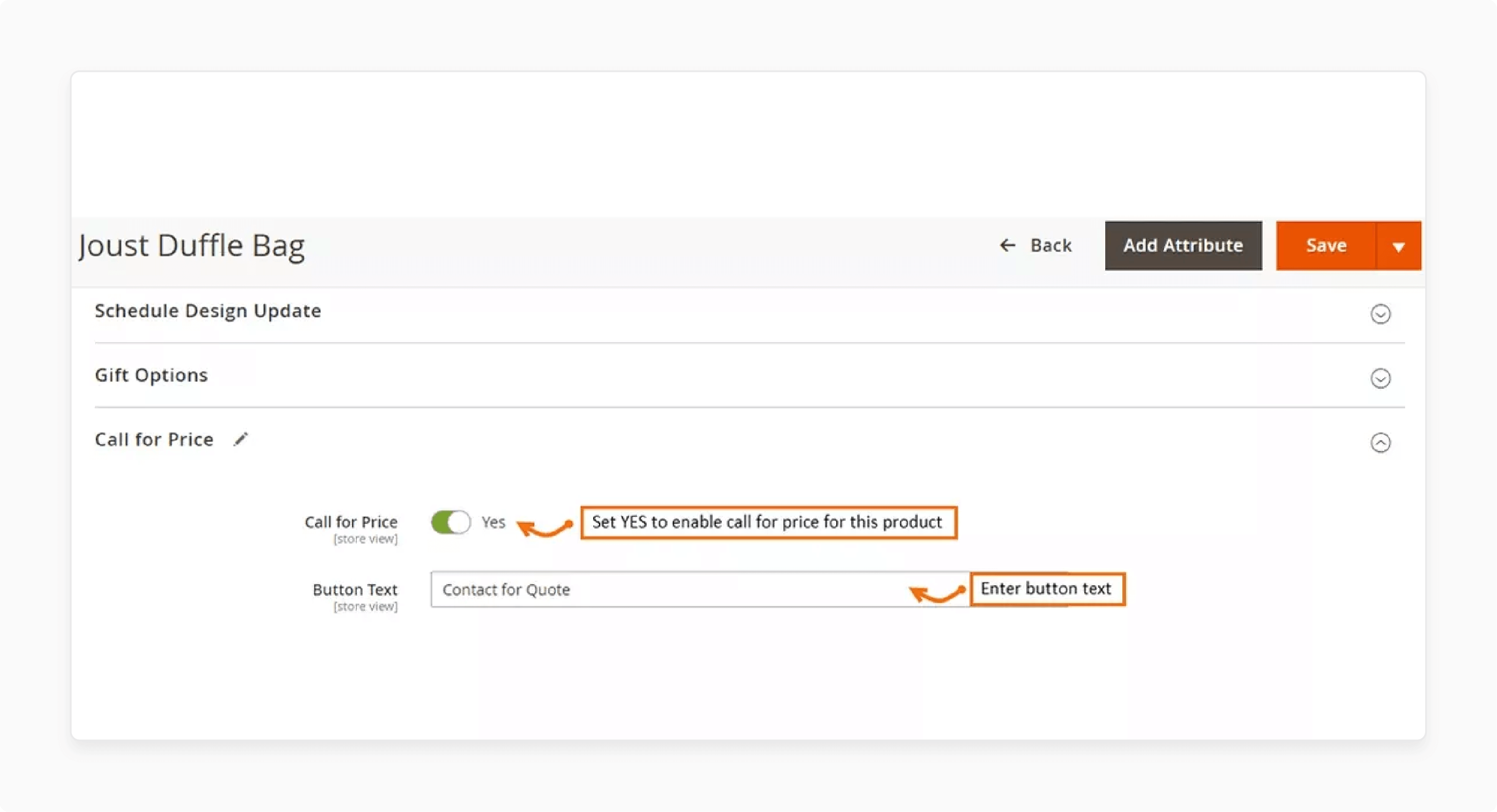Click the Call for Price field label
The width and height of the screenshot is (1497, 812).
[351, 522]
